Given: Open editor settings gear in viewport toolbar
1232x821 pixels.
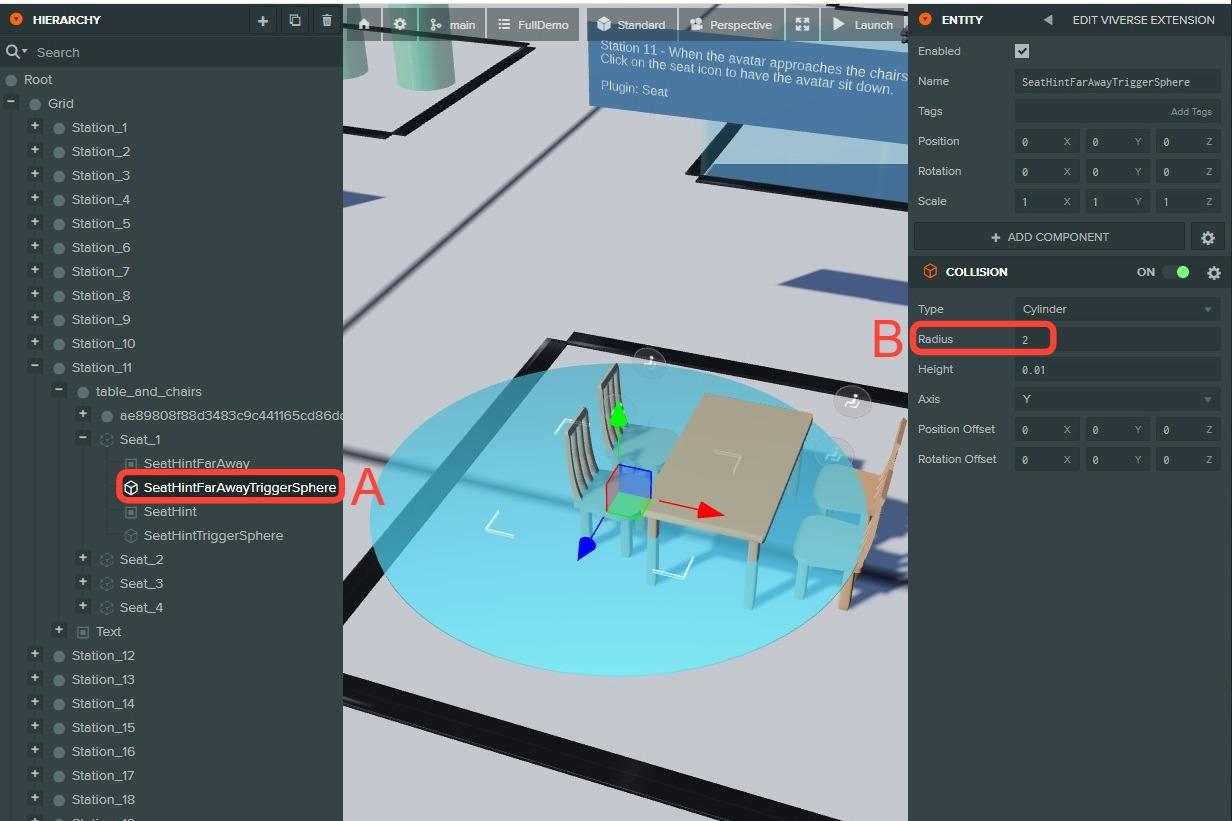Looking at the screenshot, I should tap(399, 24).
